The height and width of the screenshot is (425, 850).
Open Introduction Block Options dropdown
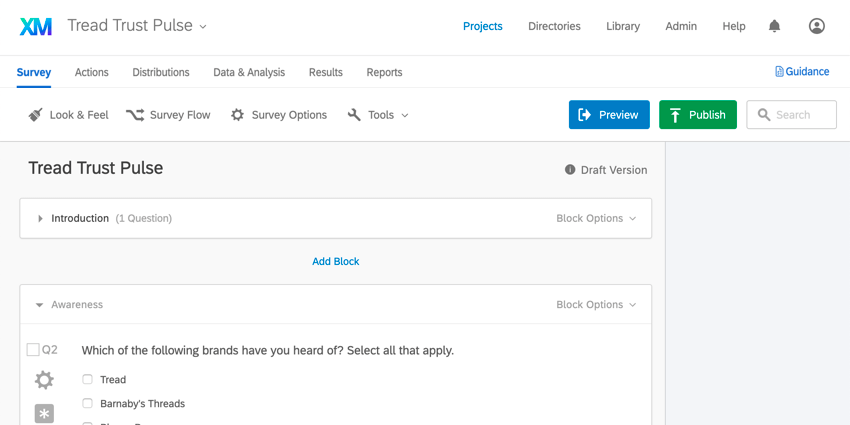pos(596,218)
